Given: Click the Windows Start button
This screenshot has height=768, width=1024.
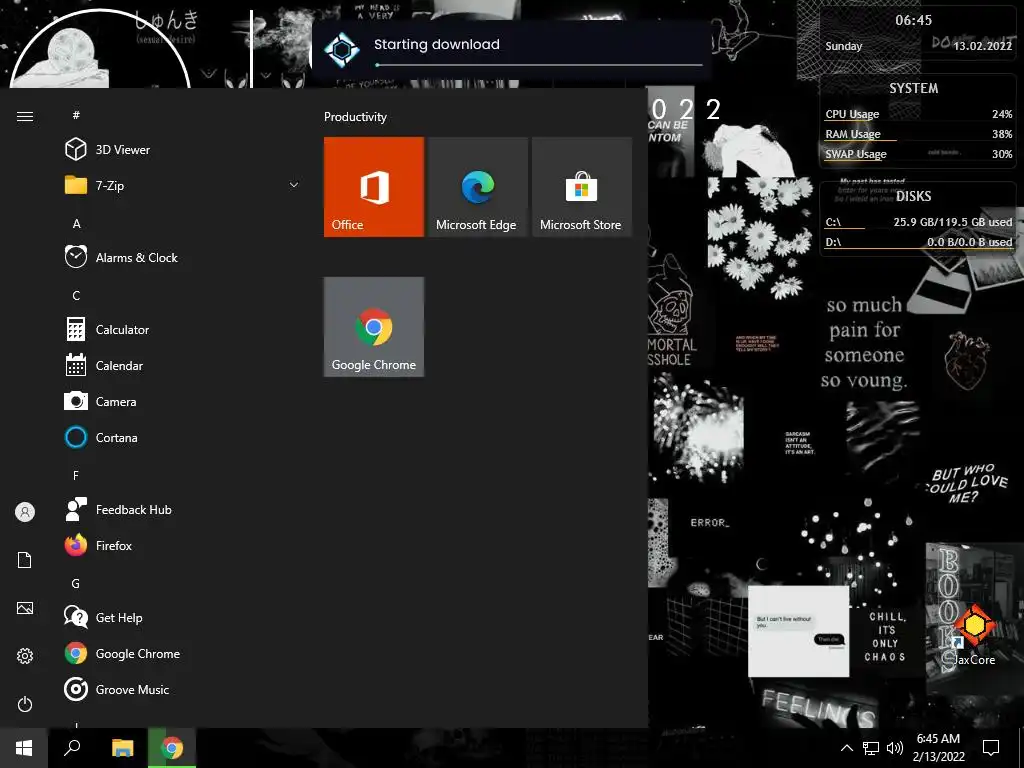Looking at the screenshot, I should pyautogui.click(x=24, y=748).
